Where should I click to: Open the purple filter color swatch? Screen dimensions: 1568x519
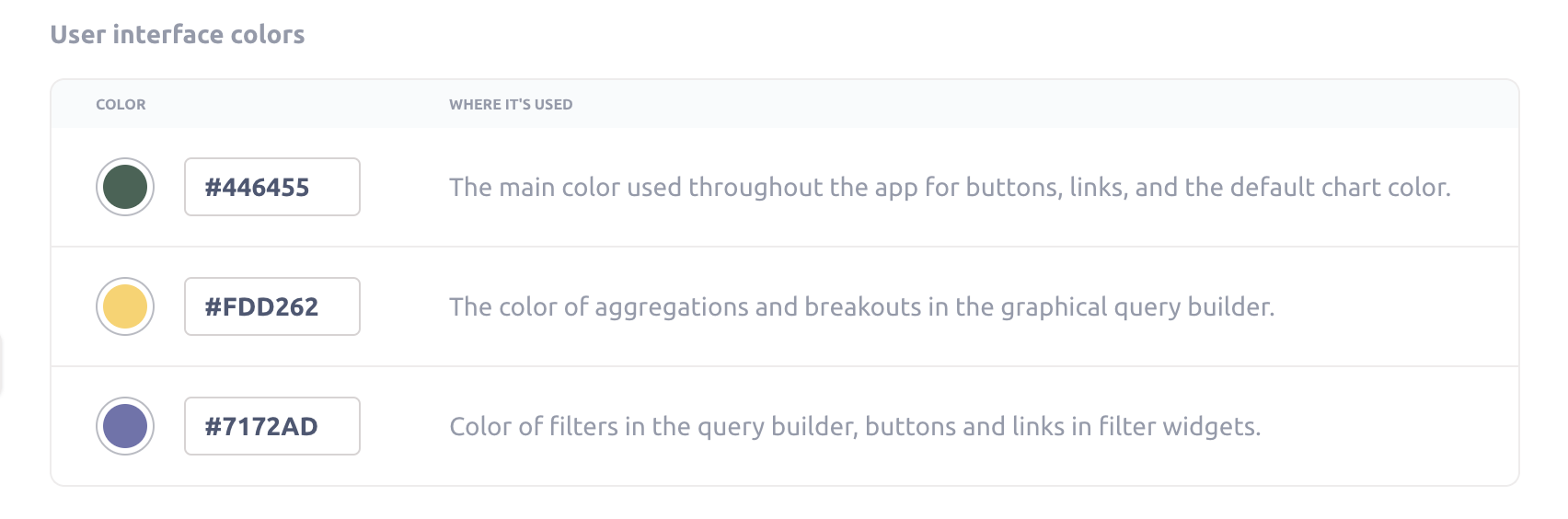coord(125,426)
